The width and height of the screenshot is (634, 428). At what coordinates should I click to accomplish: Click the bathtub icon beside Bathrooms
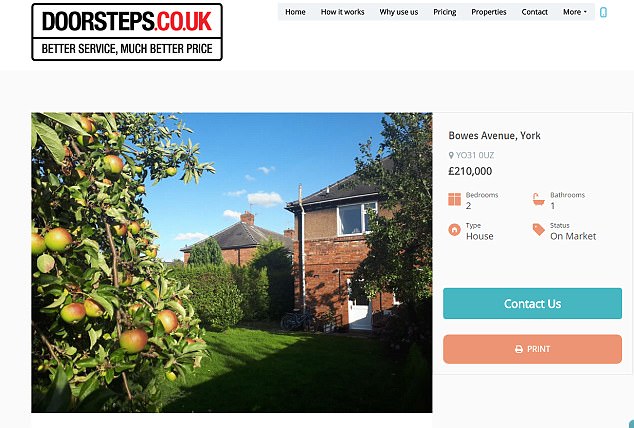(539, 199)
